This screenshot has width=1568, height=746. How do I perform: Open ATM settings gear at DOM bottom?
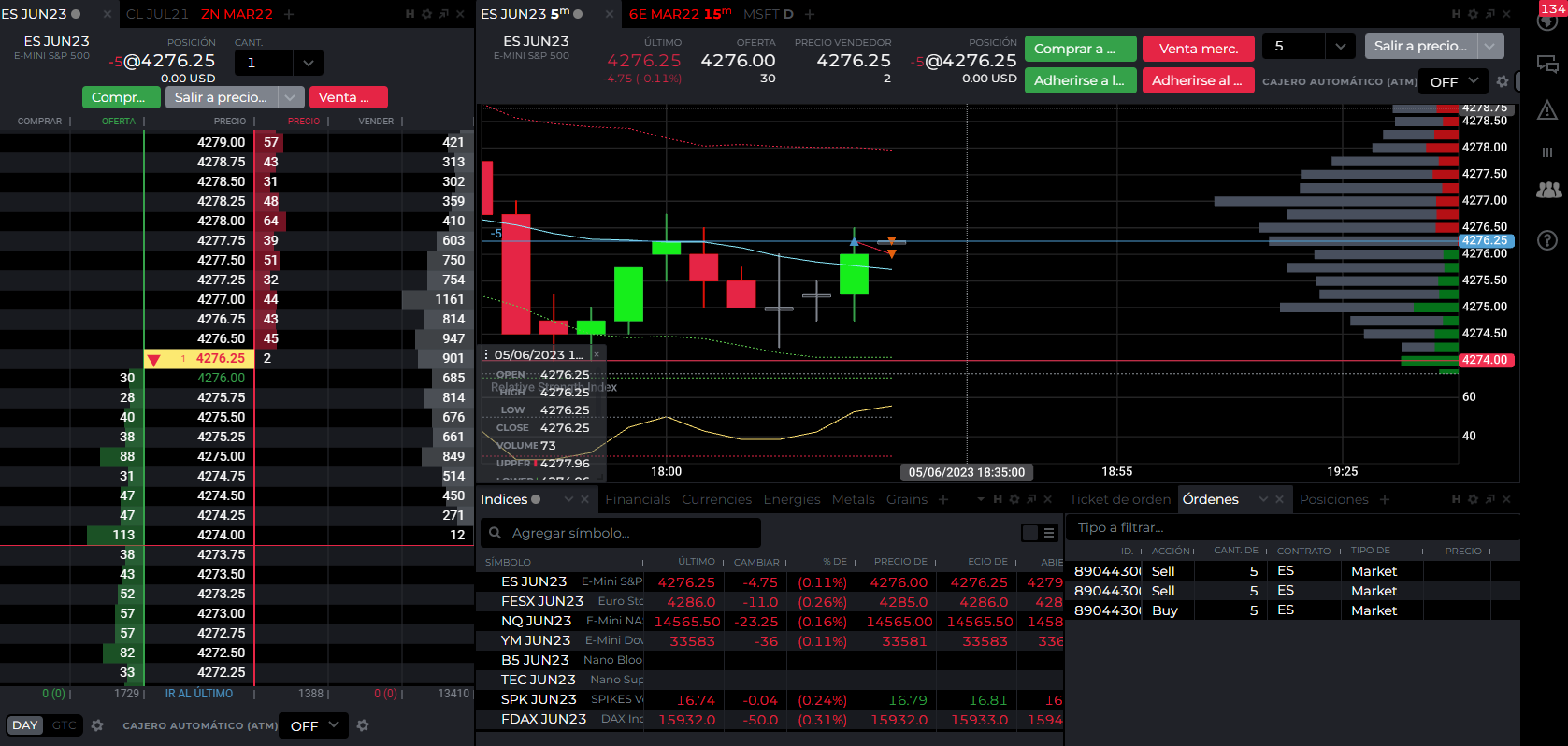(x=363, y=725)
